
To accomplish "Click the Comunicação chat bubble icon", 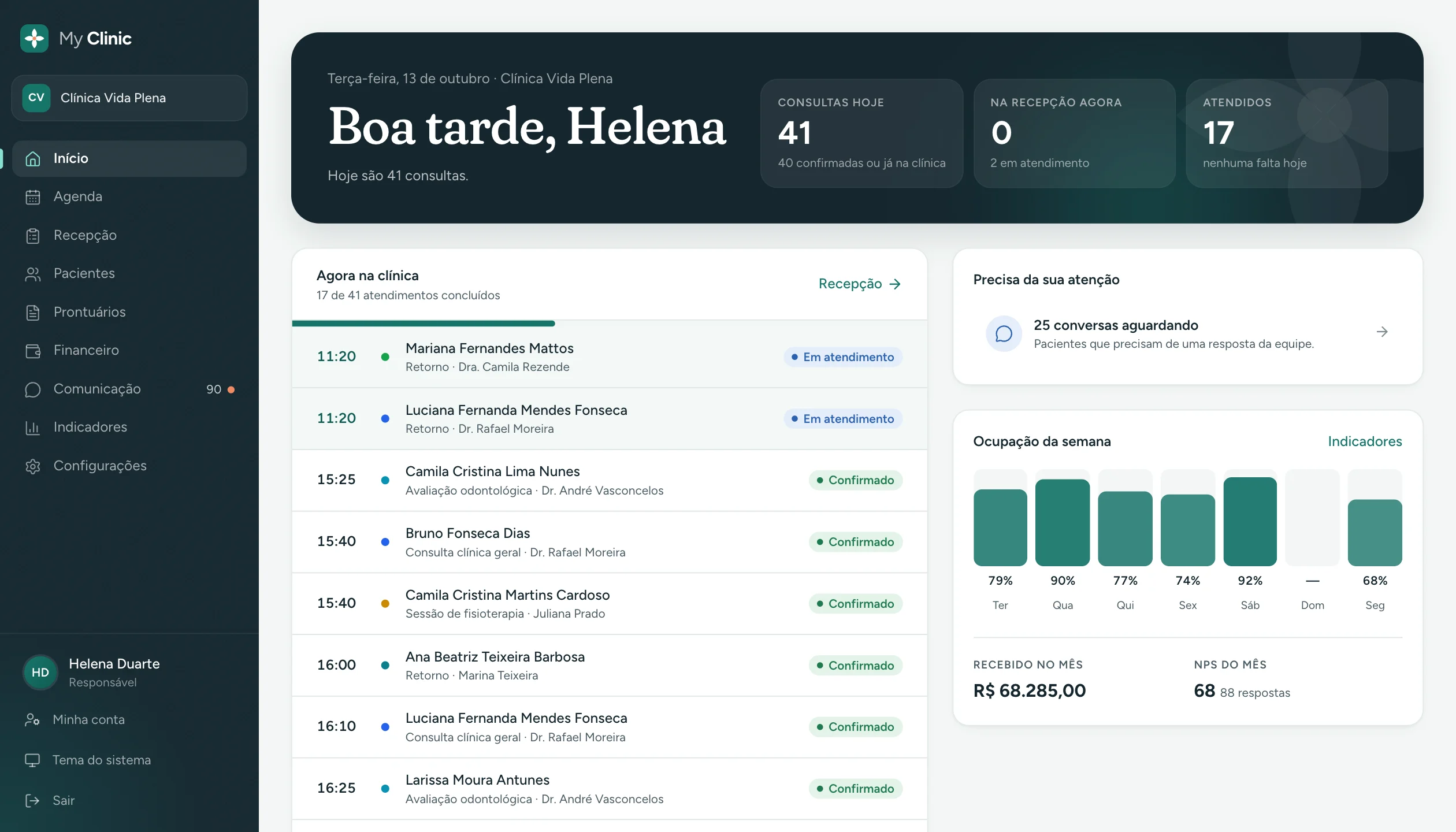I will [x=33, y=389].
